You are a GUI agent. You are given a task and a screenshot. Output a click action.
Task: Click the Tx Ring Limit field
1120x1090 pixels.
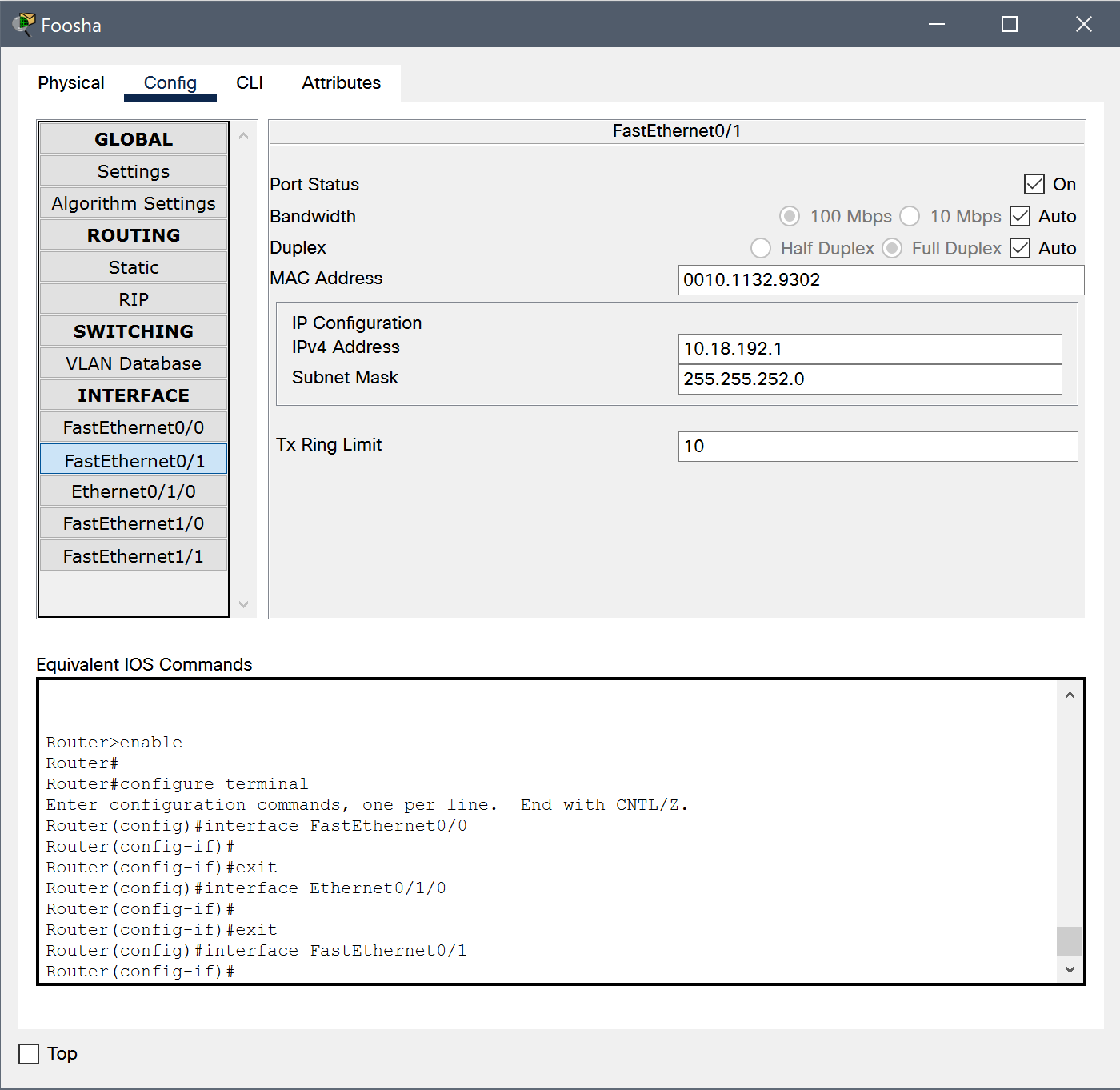click(x=878, y=447)
